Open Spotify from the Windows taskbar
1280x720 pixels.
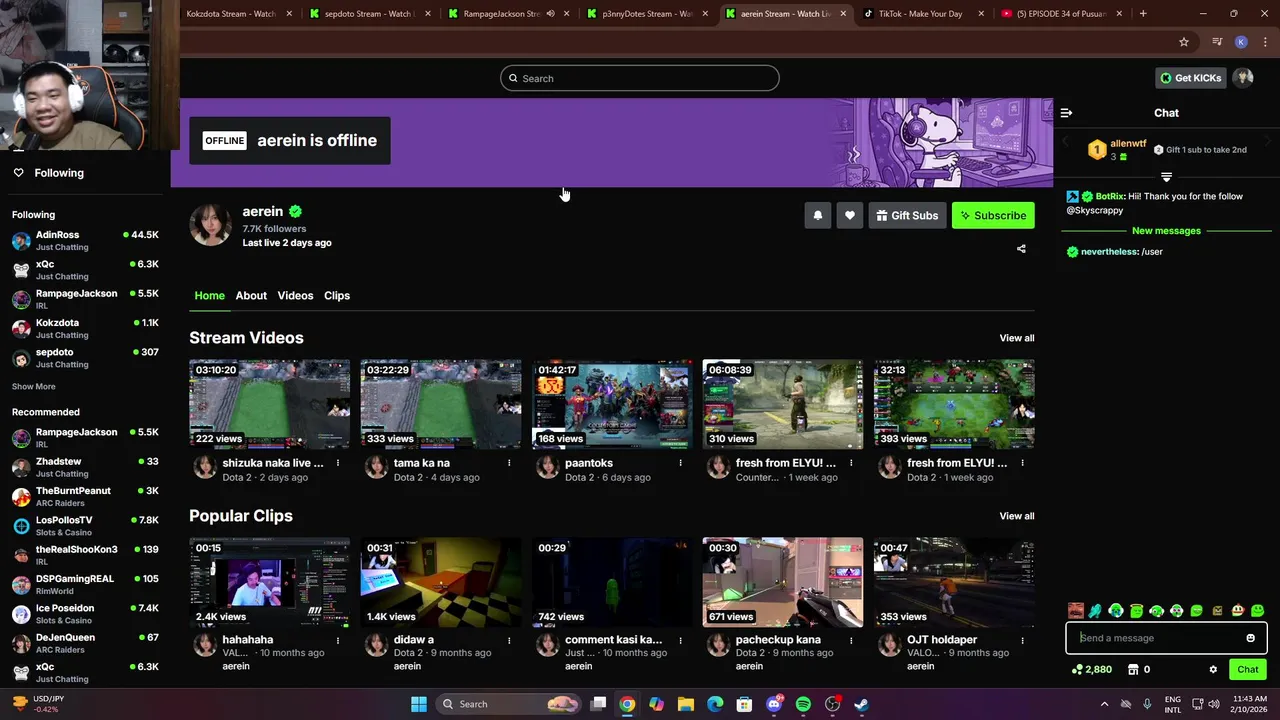click(803, 704)
